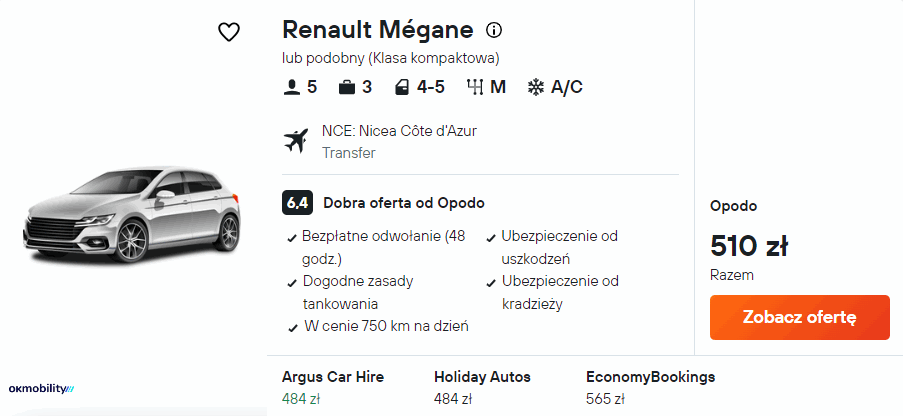Click the air conditioning snowflake icon

point(536,87)
